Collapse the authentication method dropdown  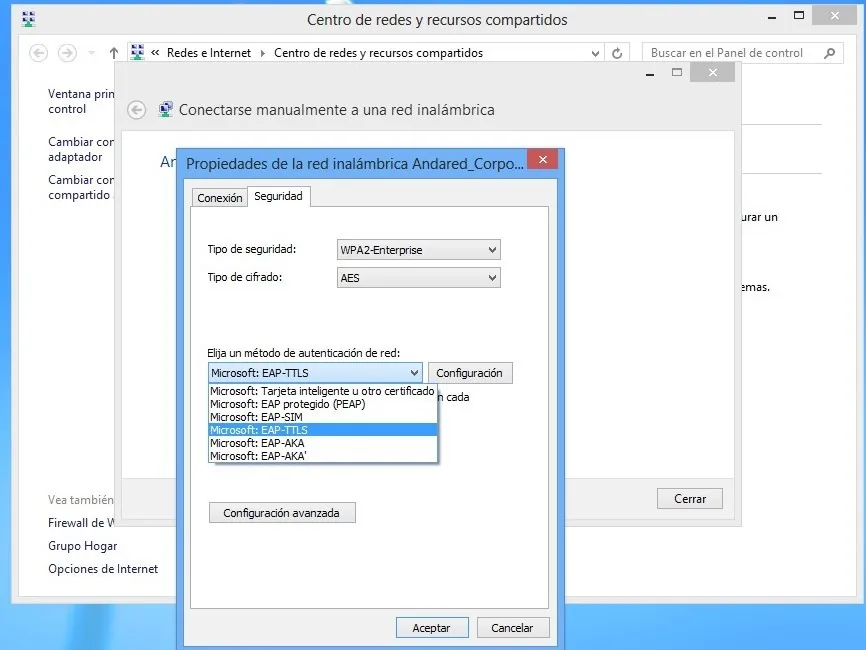click(414, 373)
